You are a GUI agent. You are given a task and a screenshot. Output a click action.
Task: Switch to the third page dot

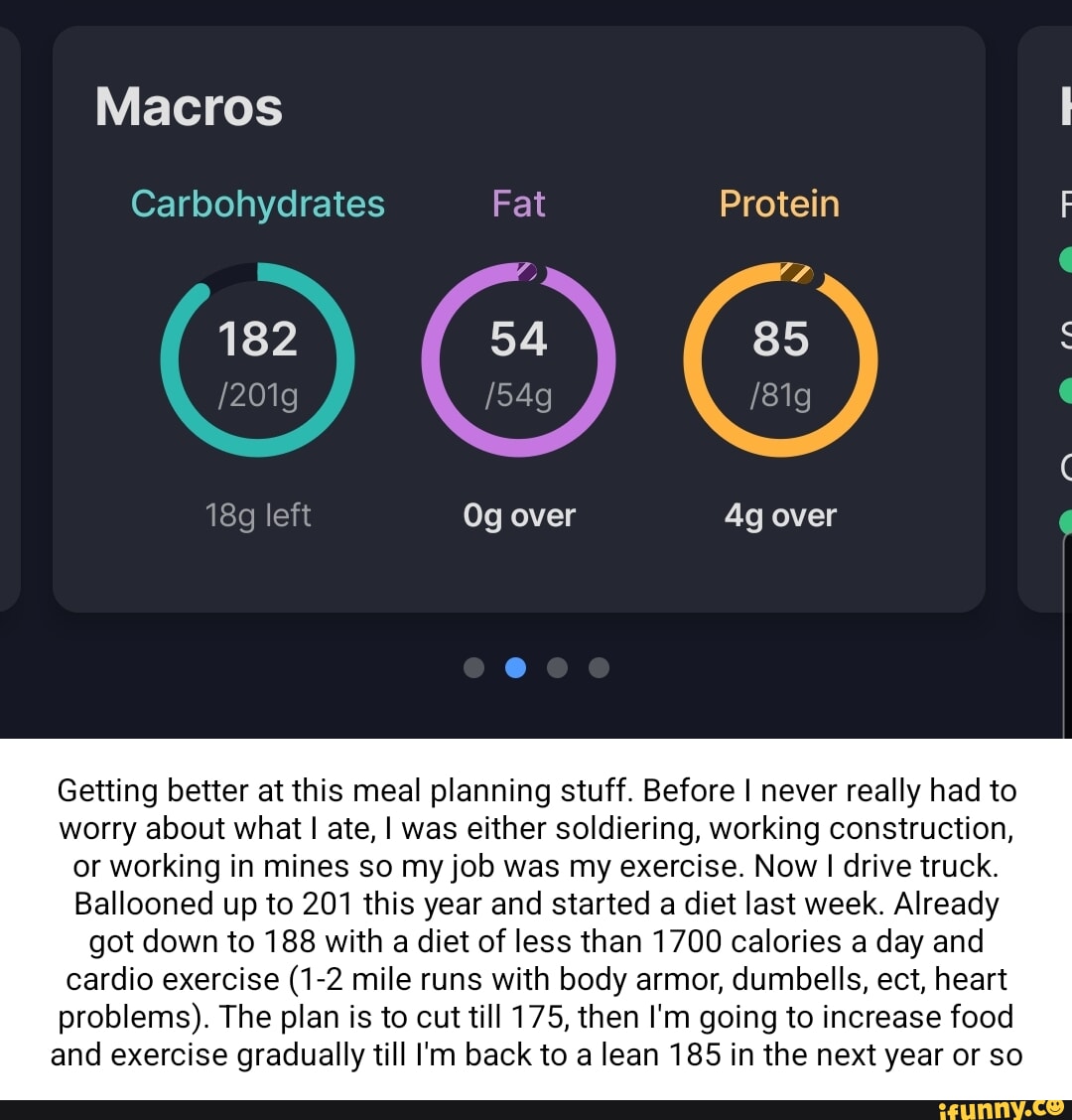click(x=558, y=667)
